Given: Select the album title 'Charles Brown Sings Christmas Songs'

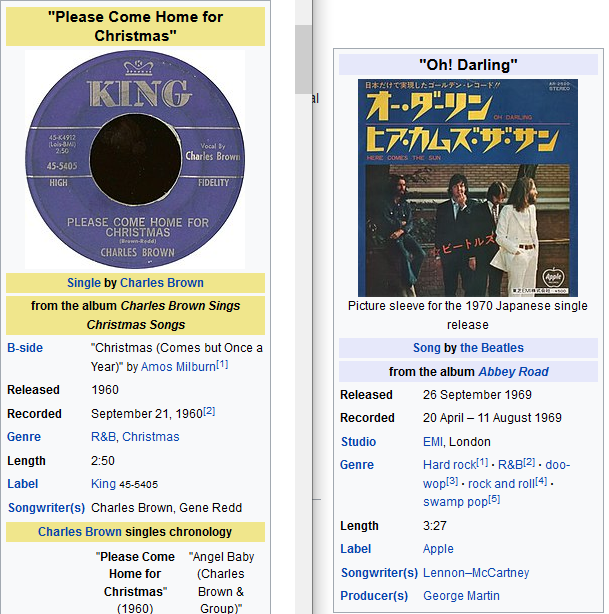Looking at the screenshot, I should (x=163, y=315).
